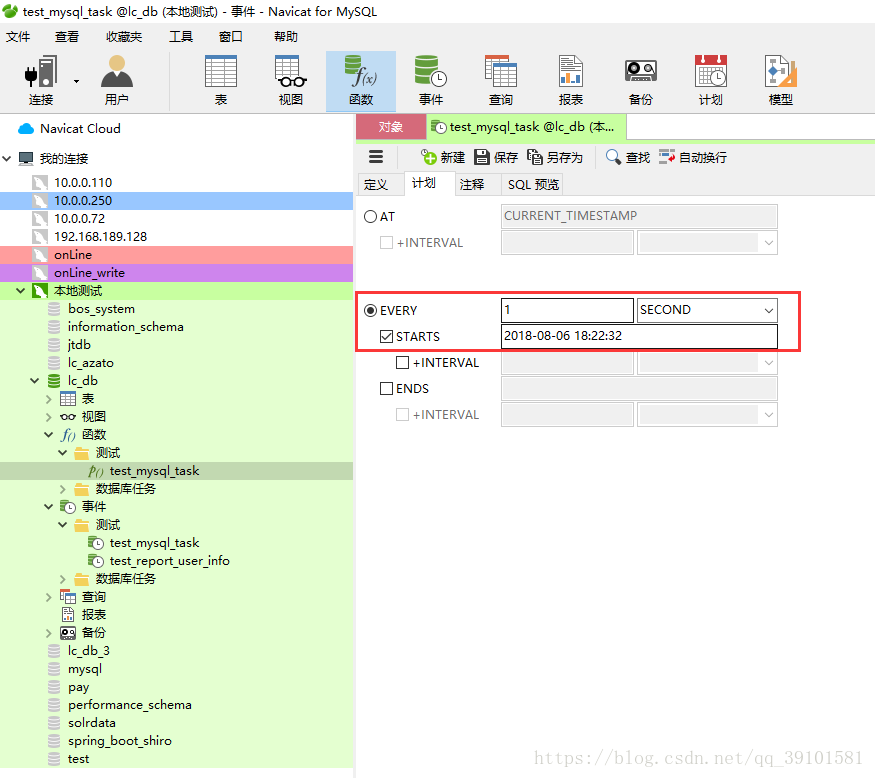Click the Navicat Cloud icon
The height and width of the screenshot is (778, 875).
click(x=26, y=129)
